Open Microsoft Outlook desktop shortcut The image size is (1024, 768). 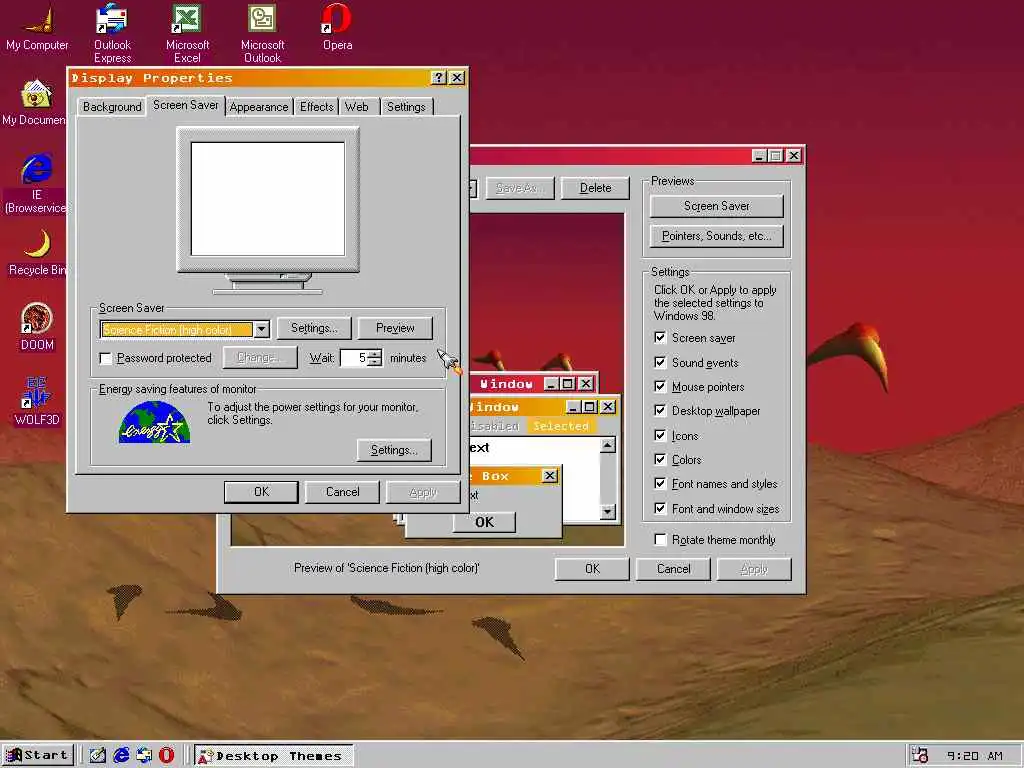pos(262,33)
